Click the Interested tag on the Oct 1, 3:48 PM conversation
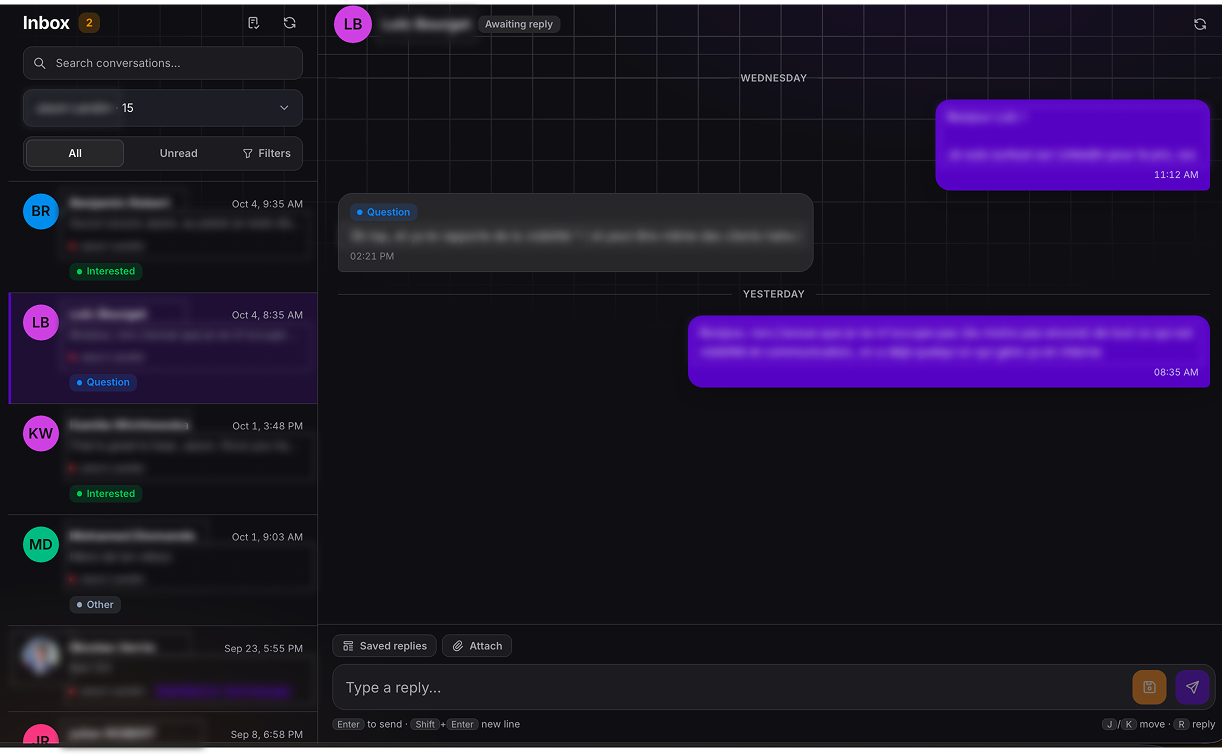 (x=106, y=493)
